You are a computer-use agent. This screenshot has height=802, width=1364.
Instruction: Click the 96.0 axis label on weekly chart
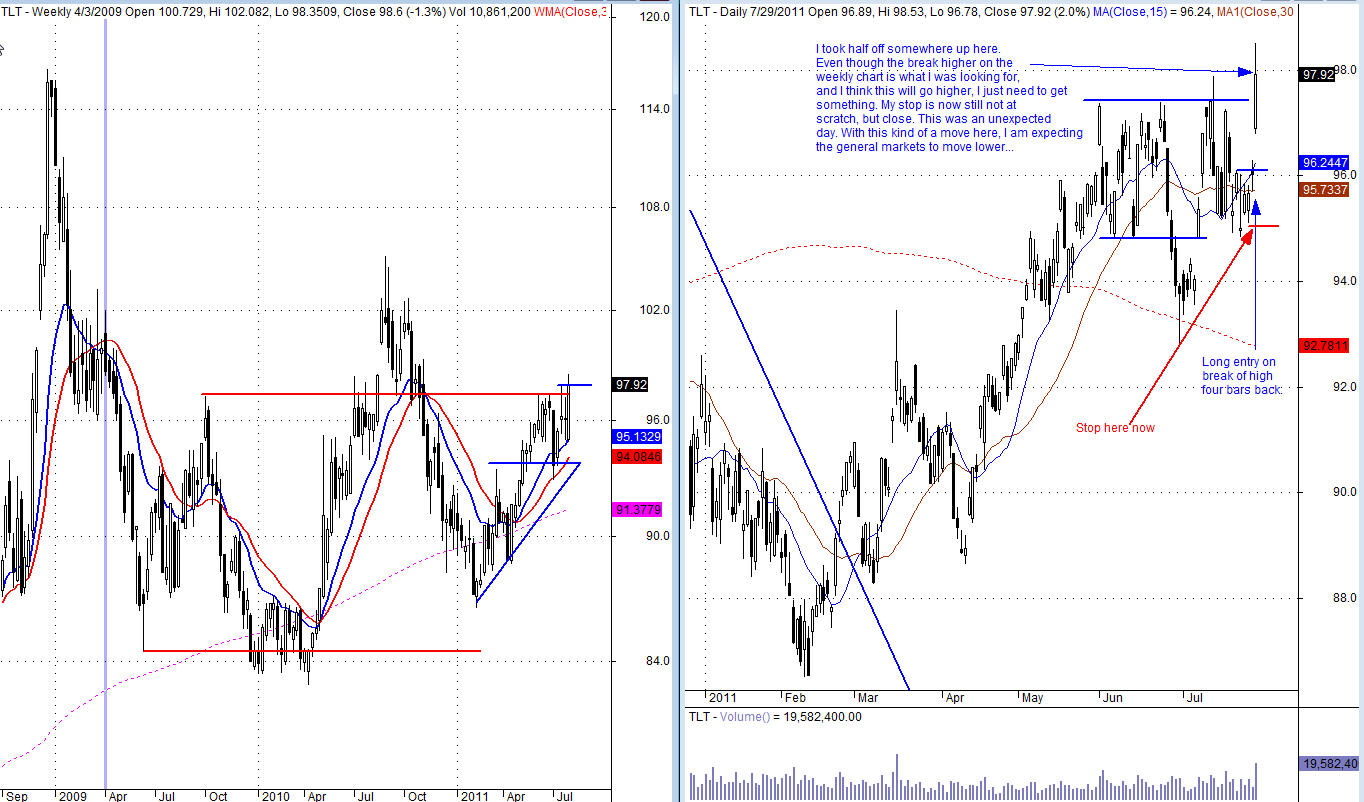656,420
